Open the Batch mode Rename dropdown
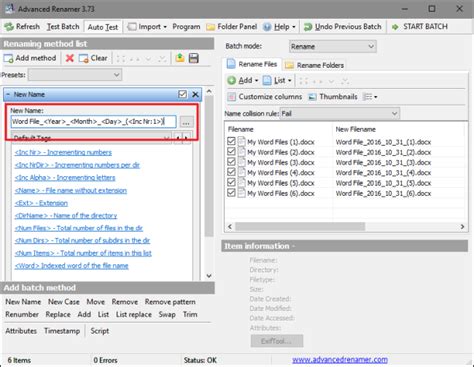 333,46
